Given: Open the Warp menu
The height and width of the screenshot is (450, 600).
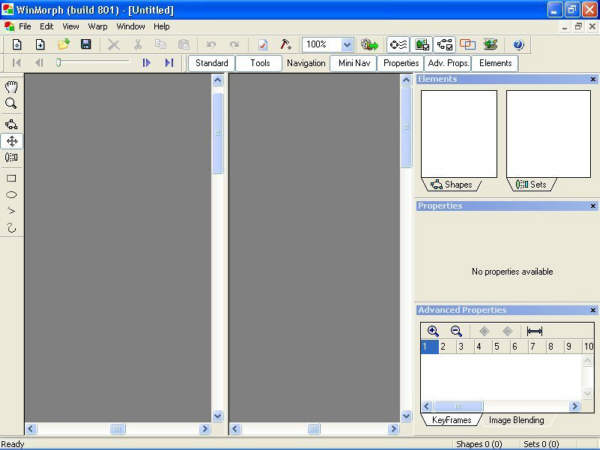Looking at the screenshot, I should coord(98,26).
